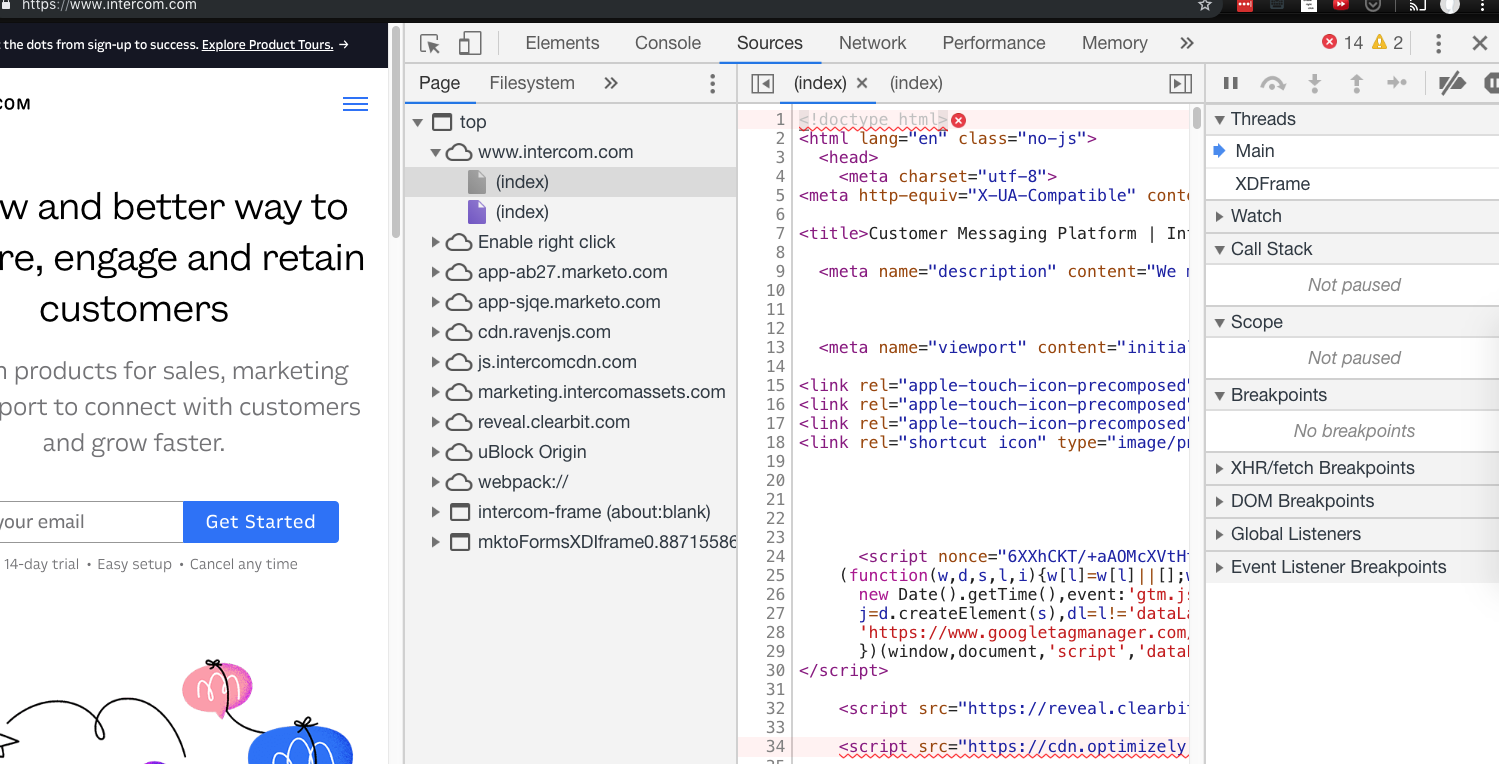Click the code editor vertical scrollbar

coord(1197,119)
